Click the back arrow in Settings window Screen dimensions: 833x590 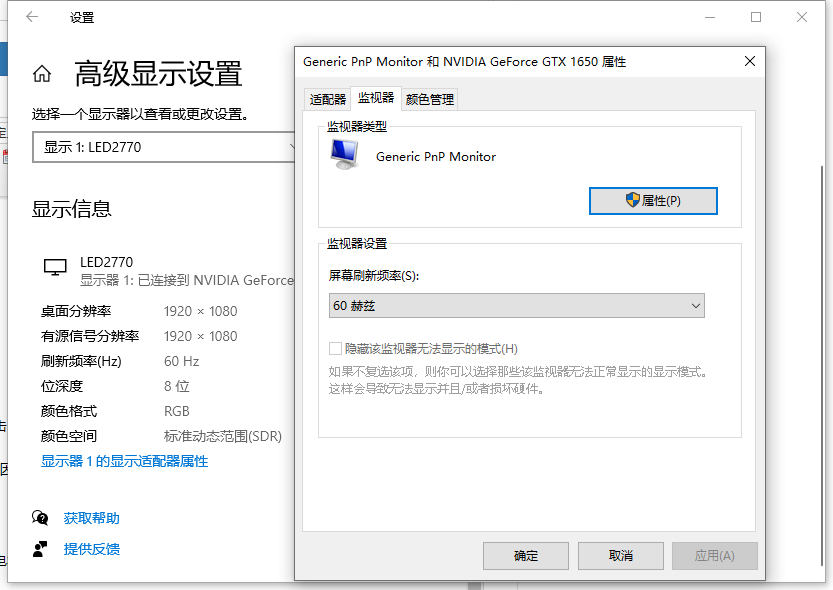pos(32,17)
